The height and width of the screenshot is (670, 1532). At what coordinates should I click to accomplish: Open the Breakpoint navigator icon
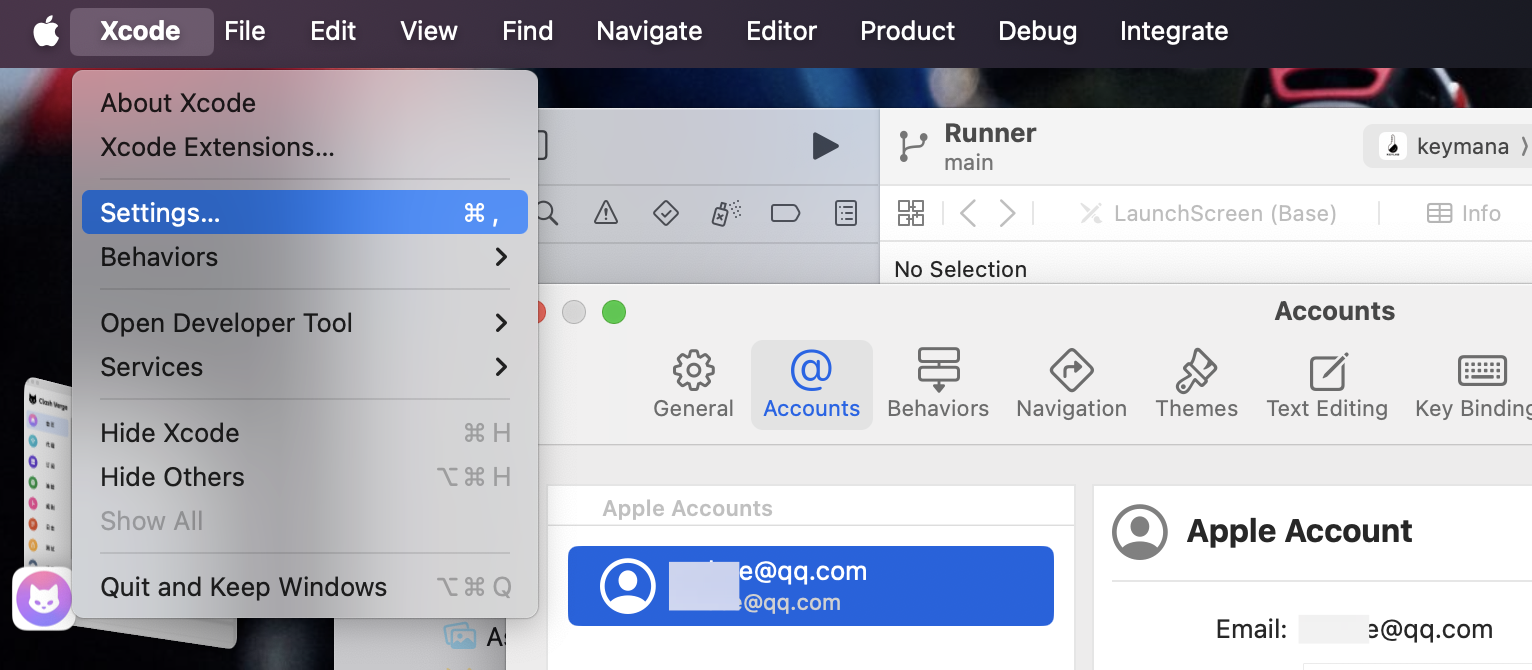point(785,213)
